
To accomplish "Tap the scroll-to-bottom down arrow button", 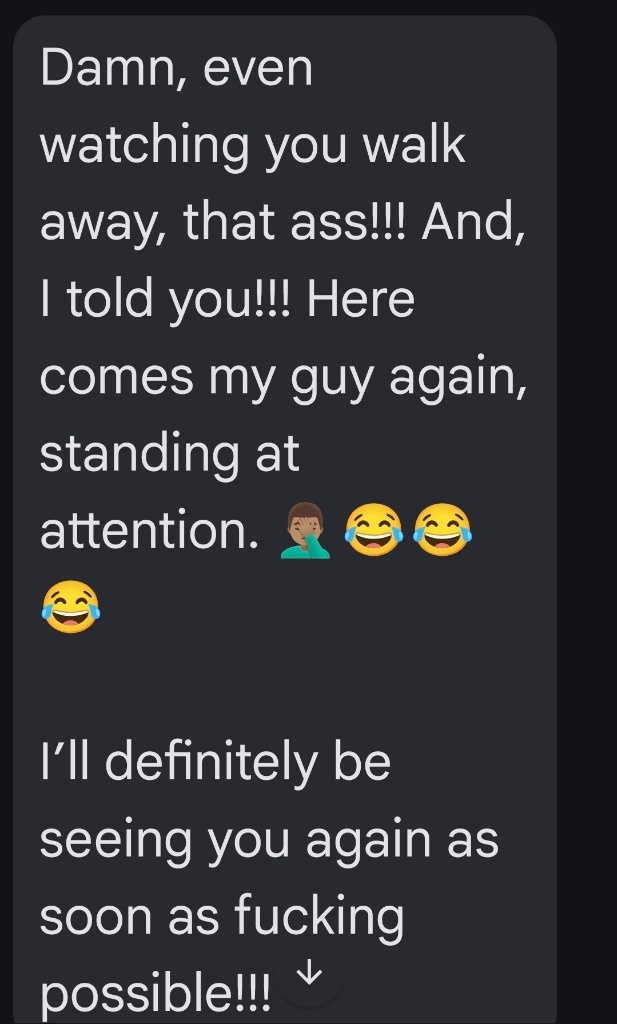I will pyautogui.click(x=309, y=975).
